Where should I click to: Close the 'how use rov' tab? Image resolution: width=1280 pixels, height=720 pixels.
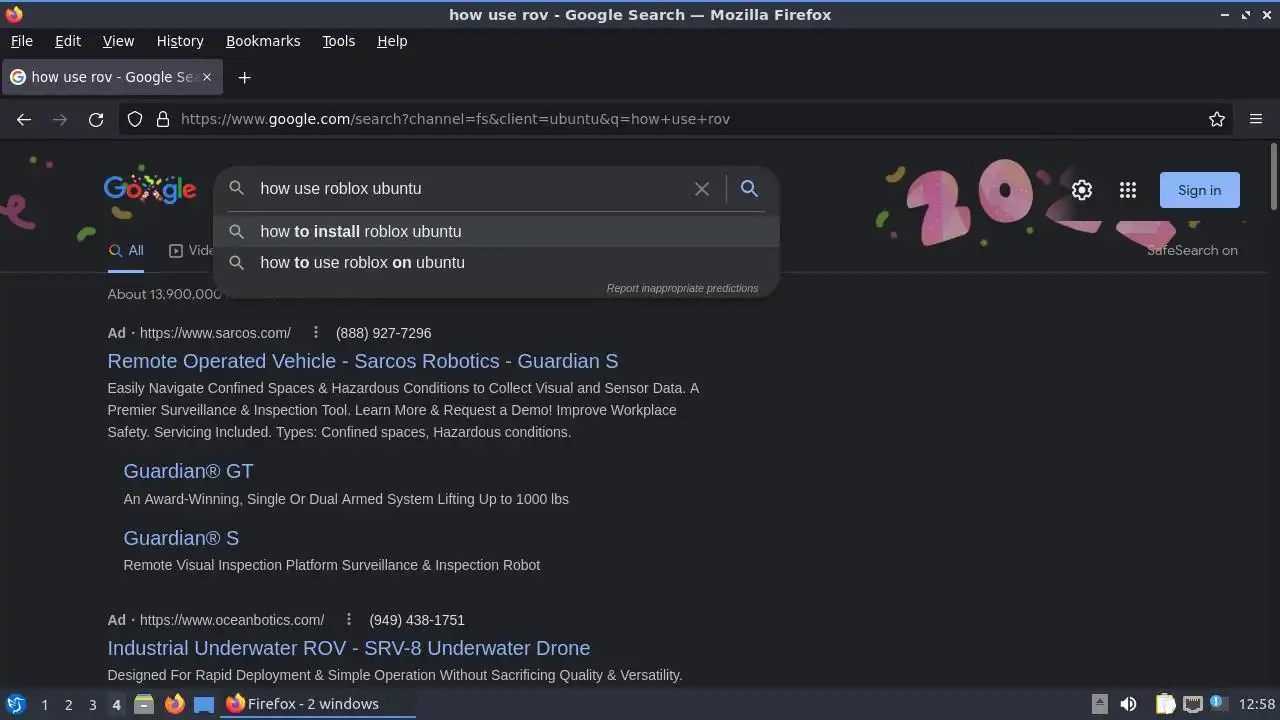206,77
